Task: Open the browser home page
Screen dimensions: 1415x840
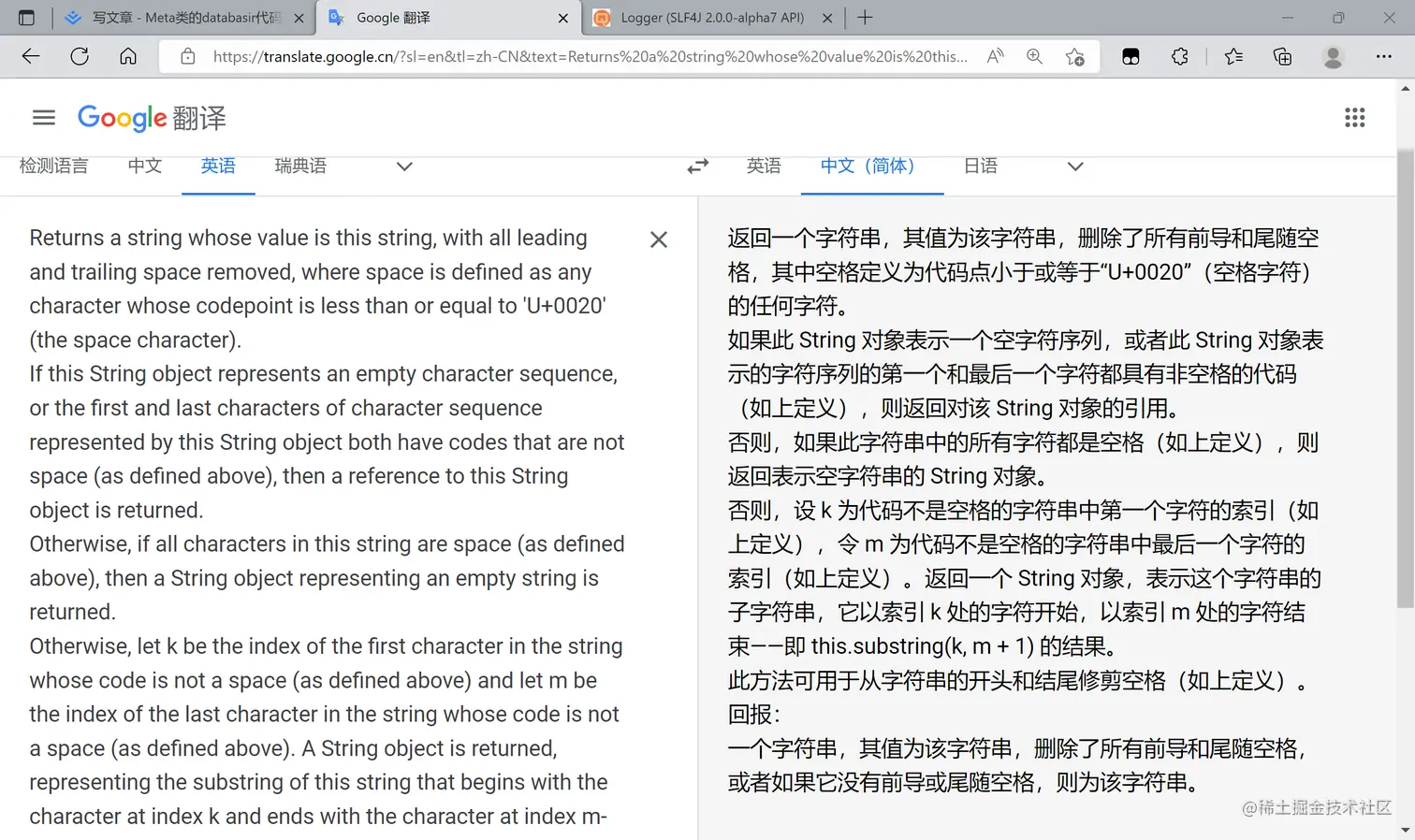Action: pyautogui.click(x=128, y=56)
